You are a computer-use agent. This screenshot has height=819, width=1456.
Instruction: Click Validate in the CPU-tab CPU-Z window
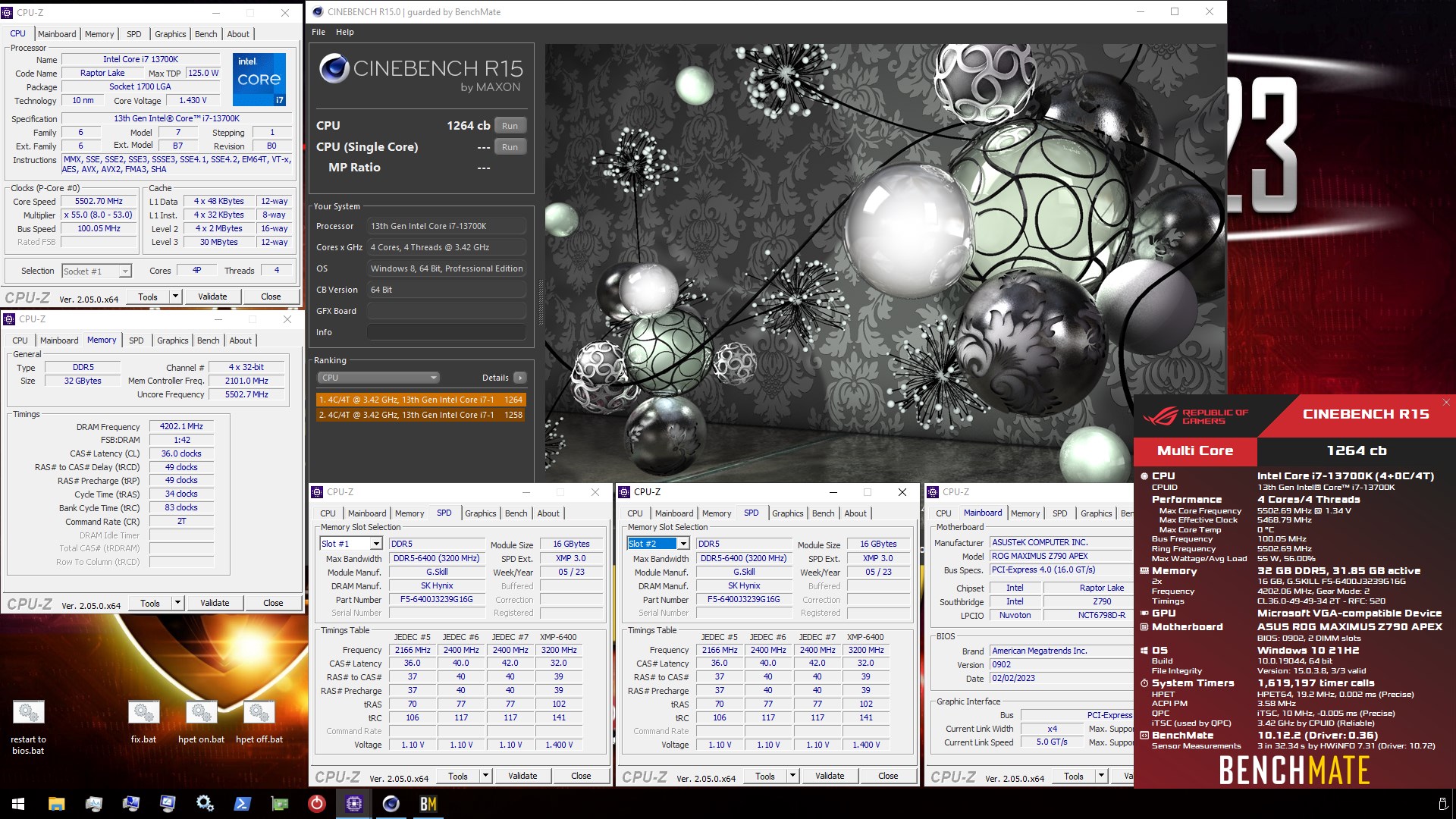212,297
